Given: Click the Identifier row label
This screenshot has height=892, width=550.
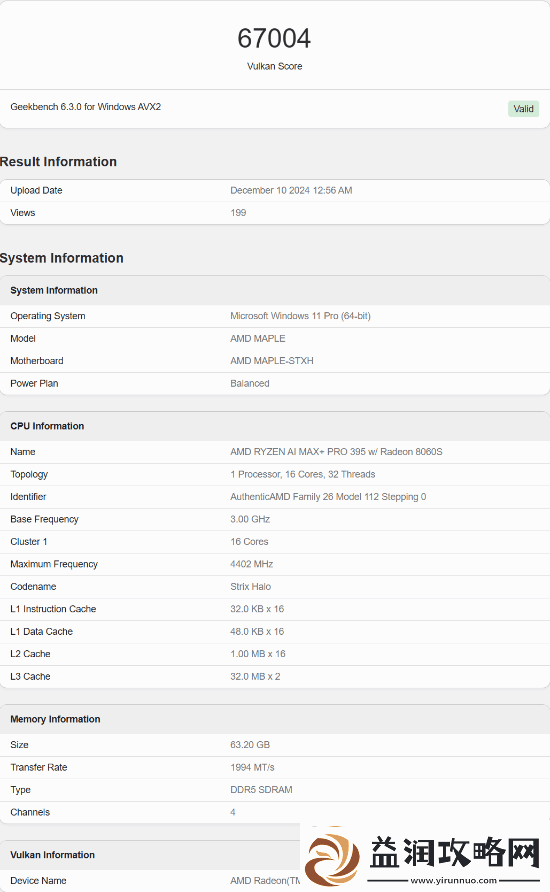Looking at the screenshot, I should [28, 497].
